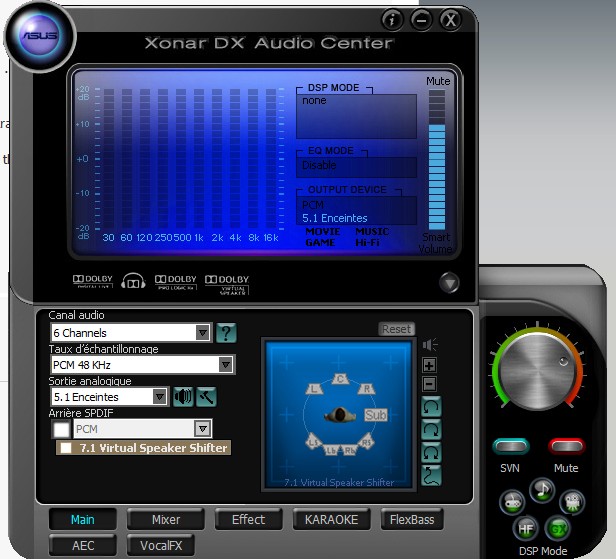This screenshot has width=616, height=559.
Task: Toggle the red Mute button
Action: pyautogui.click(x=566, y=446)
